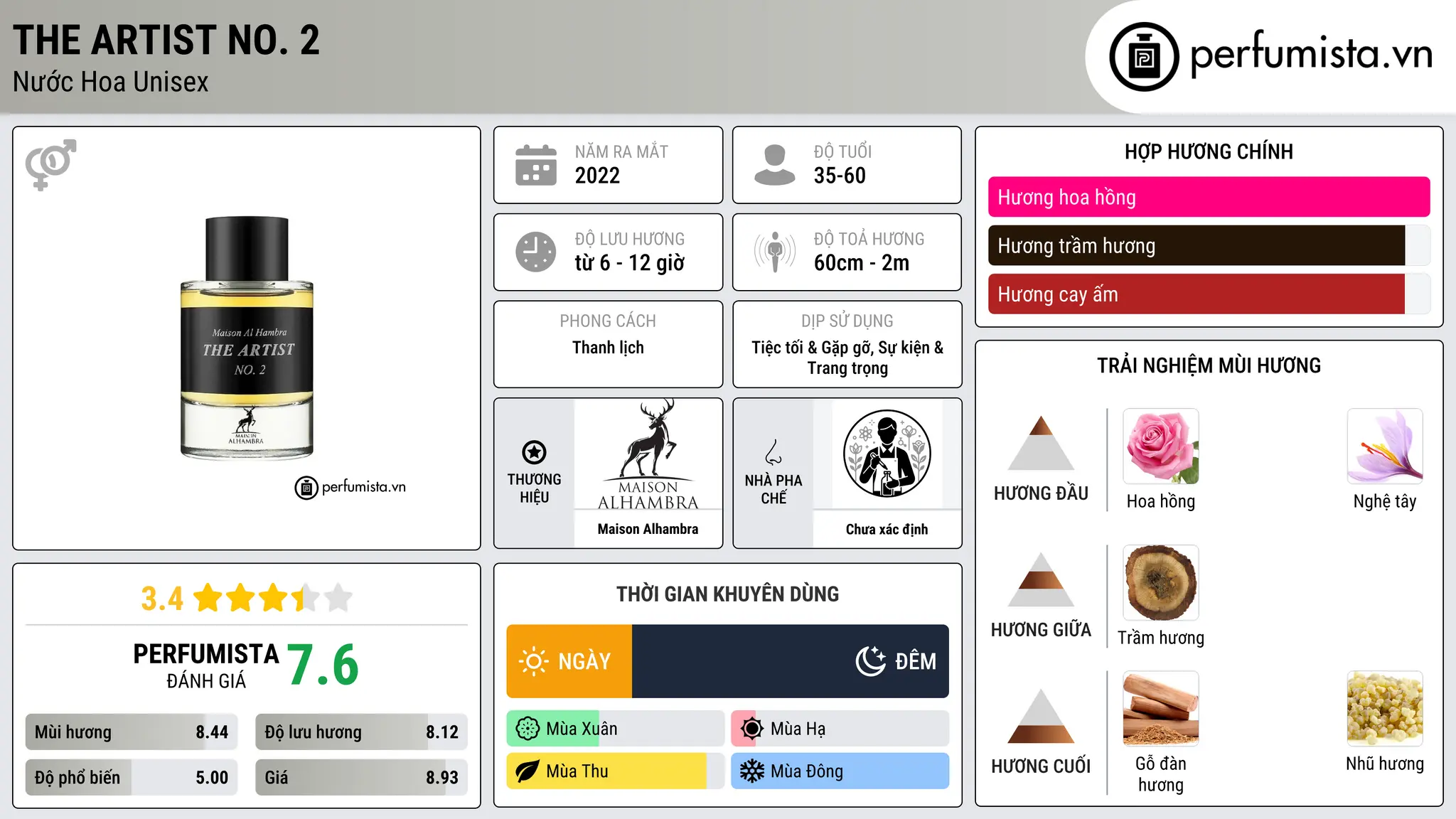The image size is (1456, 819).
Task: Click the longevity value từ 6 - 12 giờ
Action: coord(630,263)
